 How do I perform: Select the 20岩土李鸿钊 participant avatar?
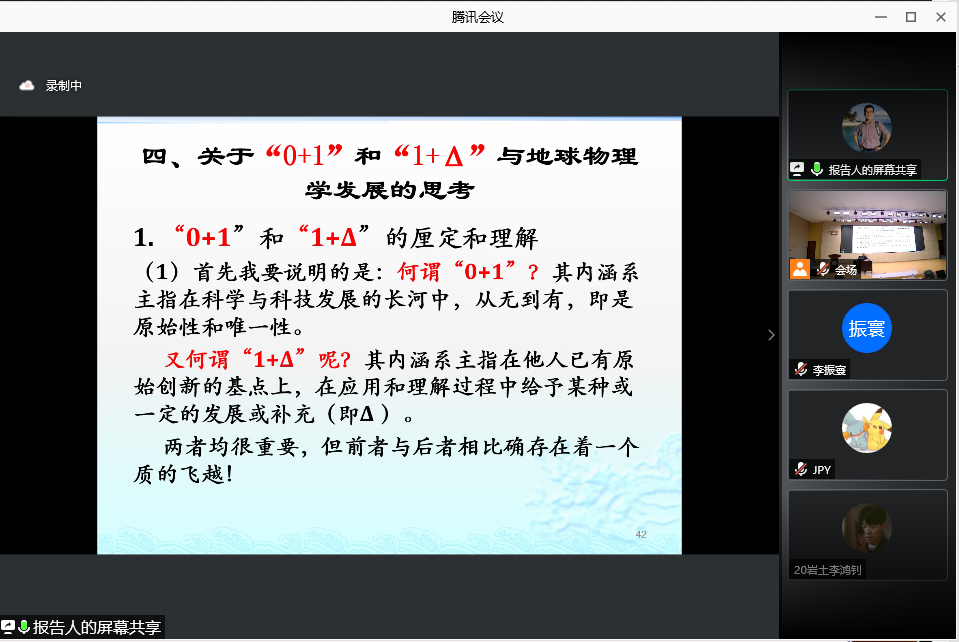coord(867,528)
